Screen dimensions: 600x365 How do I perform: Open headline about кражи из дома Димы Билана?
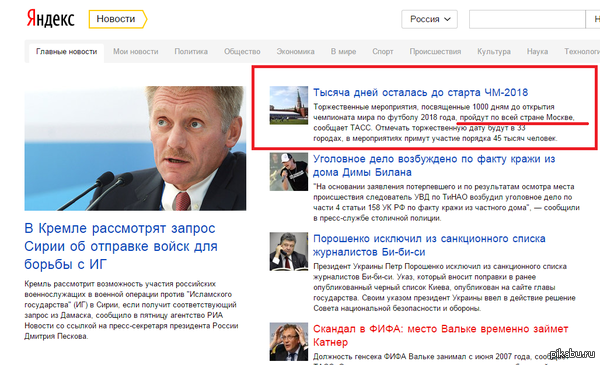(x=434, y=166)
